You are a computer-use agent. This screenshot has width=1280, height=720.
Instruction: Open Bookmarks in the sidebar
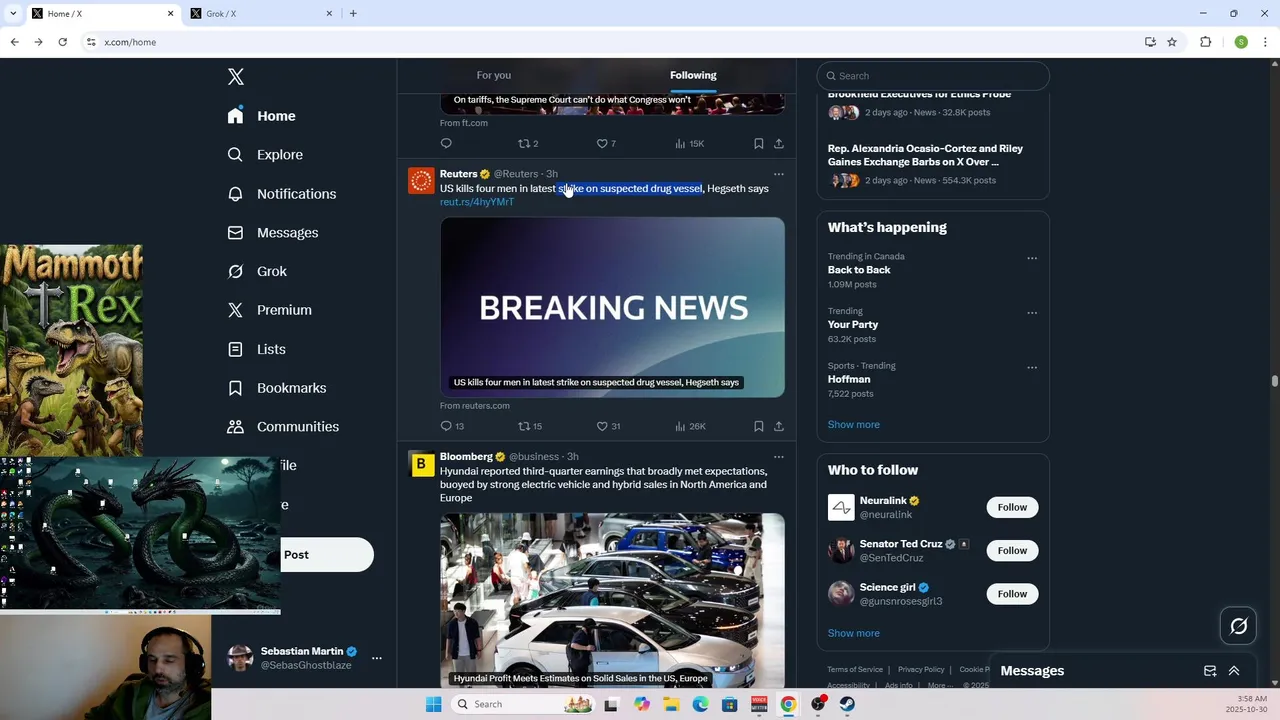pyautogui.click(x=277, y=388)
